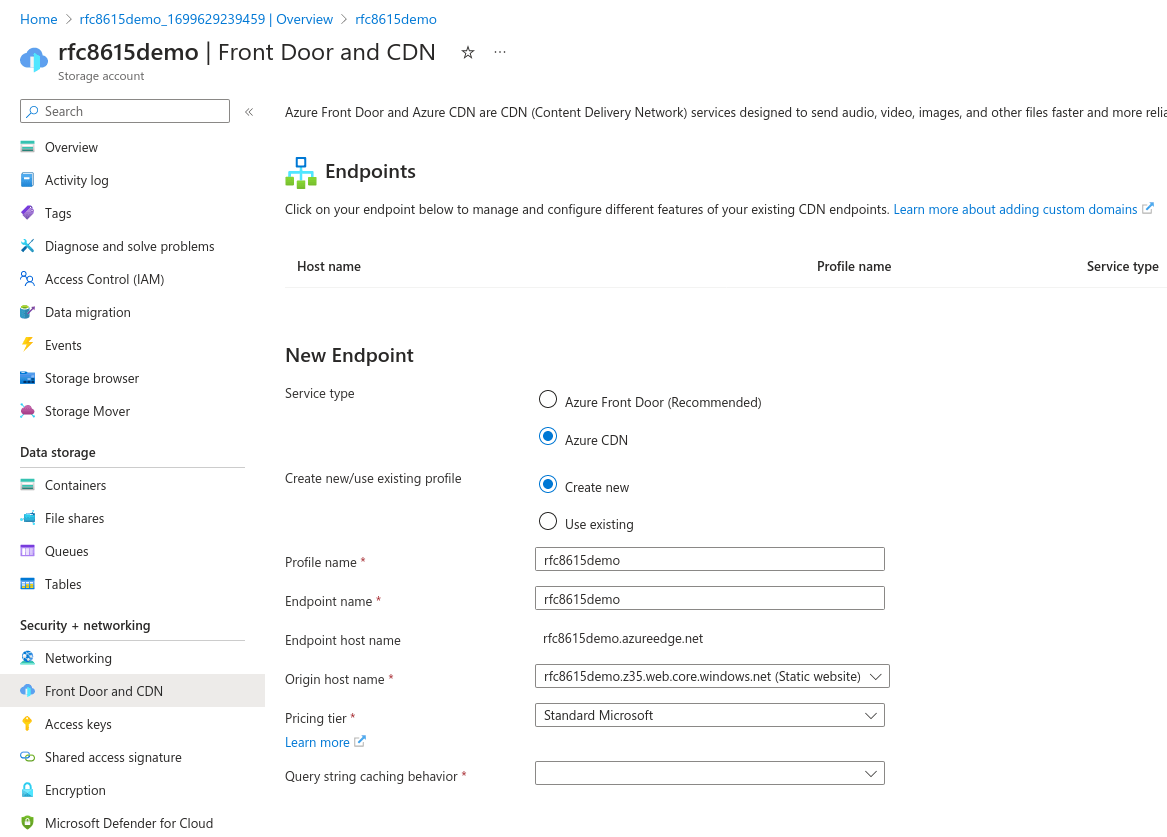Open Networking under Security + networking
This screenshot has width=1167, height=837.
click(78, 658)
